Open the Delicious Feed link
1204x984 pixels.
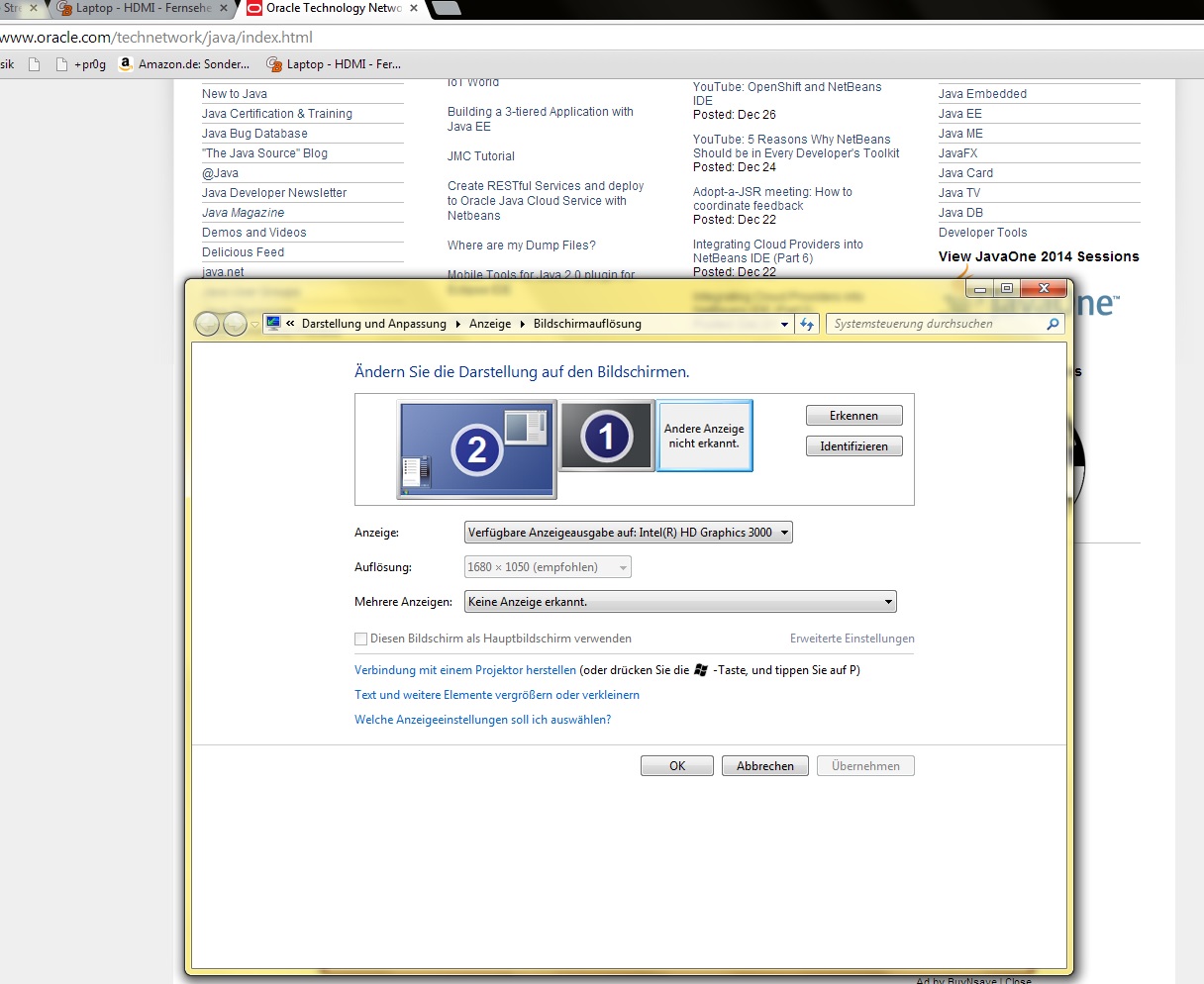coord(243,252)
